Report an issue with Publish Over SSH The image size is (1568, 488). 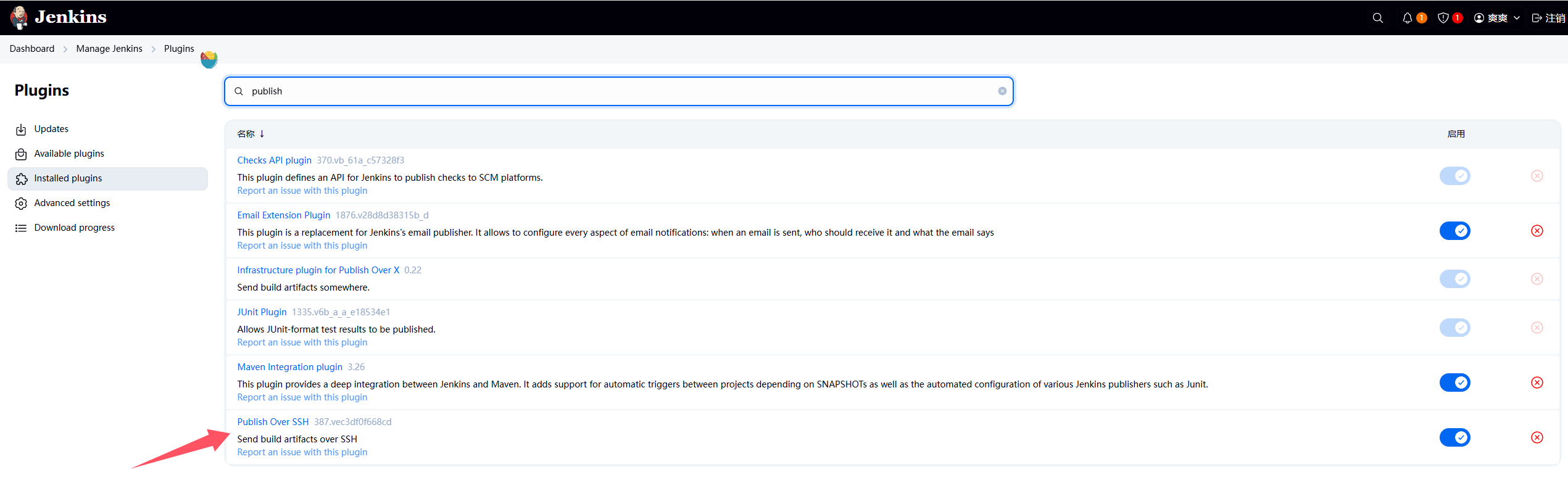pos(302,452)
